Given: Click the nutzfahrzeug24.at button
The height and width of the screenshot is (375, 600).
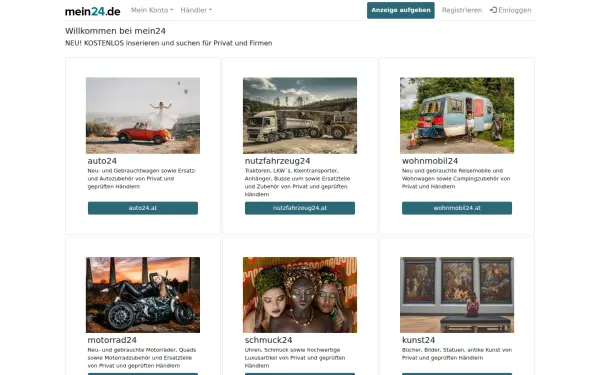Looking at the screenshot, I should coord(300,208).
